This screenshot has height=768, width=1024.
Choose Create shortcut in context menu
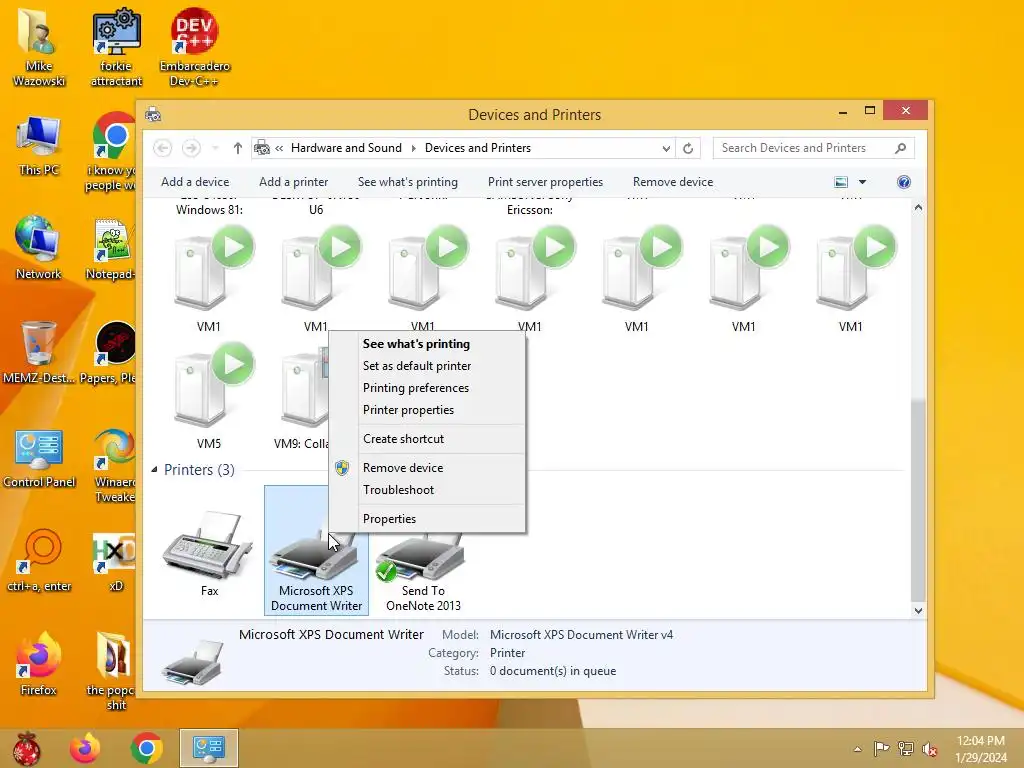427,439
